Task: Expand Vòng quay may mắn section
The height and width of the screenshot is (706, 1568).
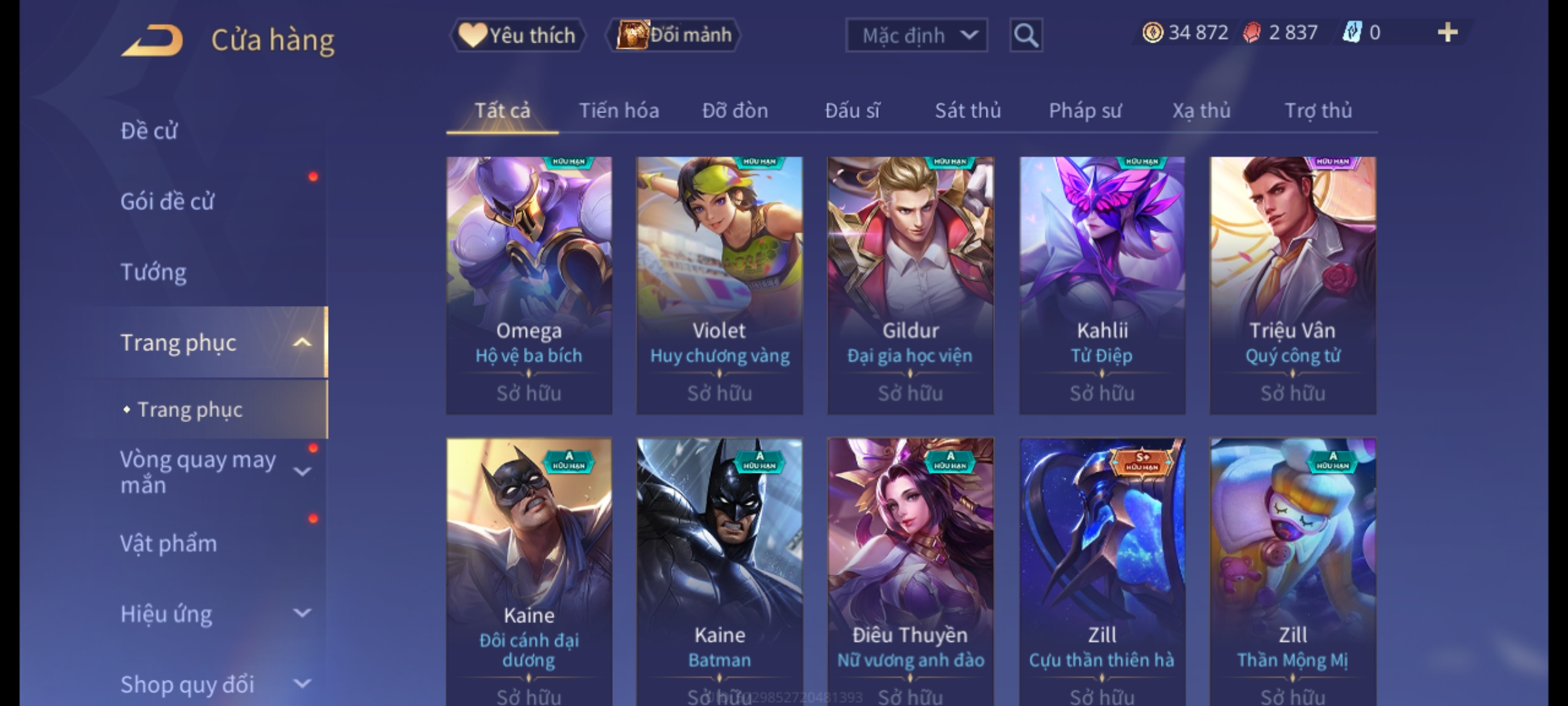Action: [302, 472]
